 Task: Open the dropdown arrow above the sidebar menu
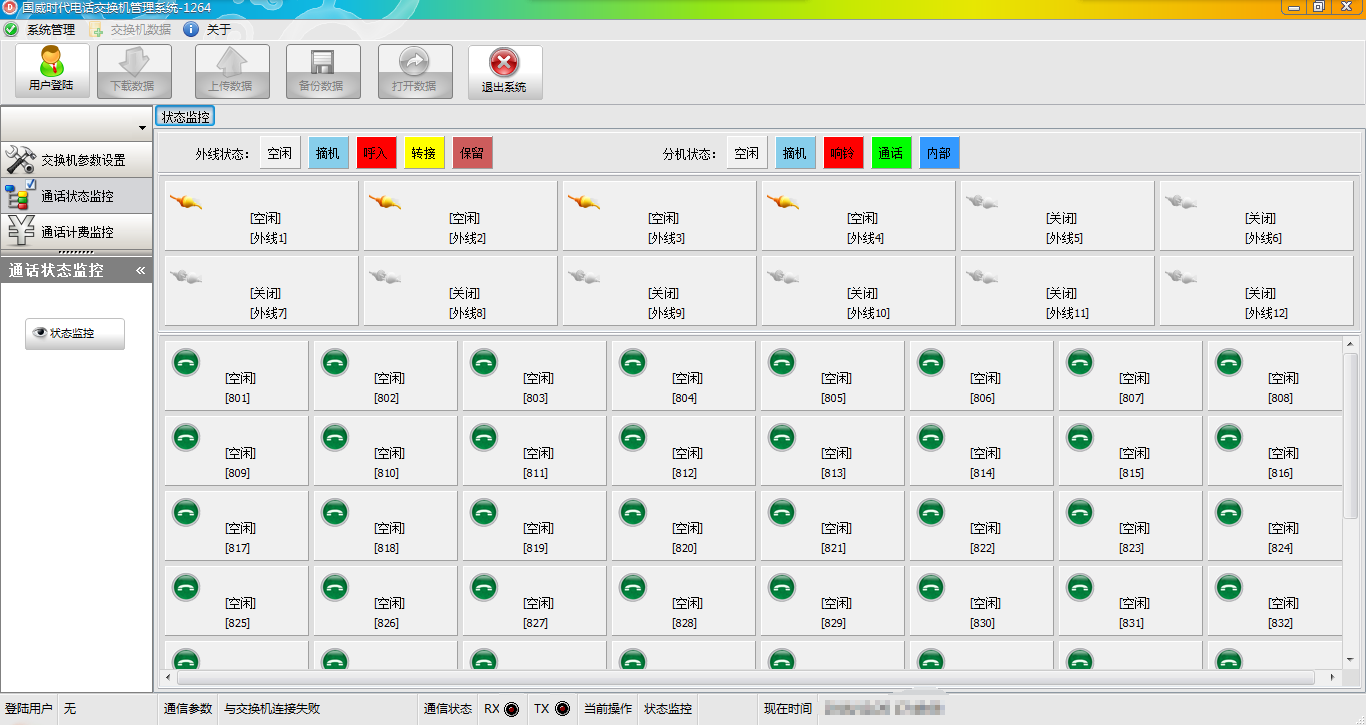pyautogui.click(x=142, y=129)
